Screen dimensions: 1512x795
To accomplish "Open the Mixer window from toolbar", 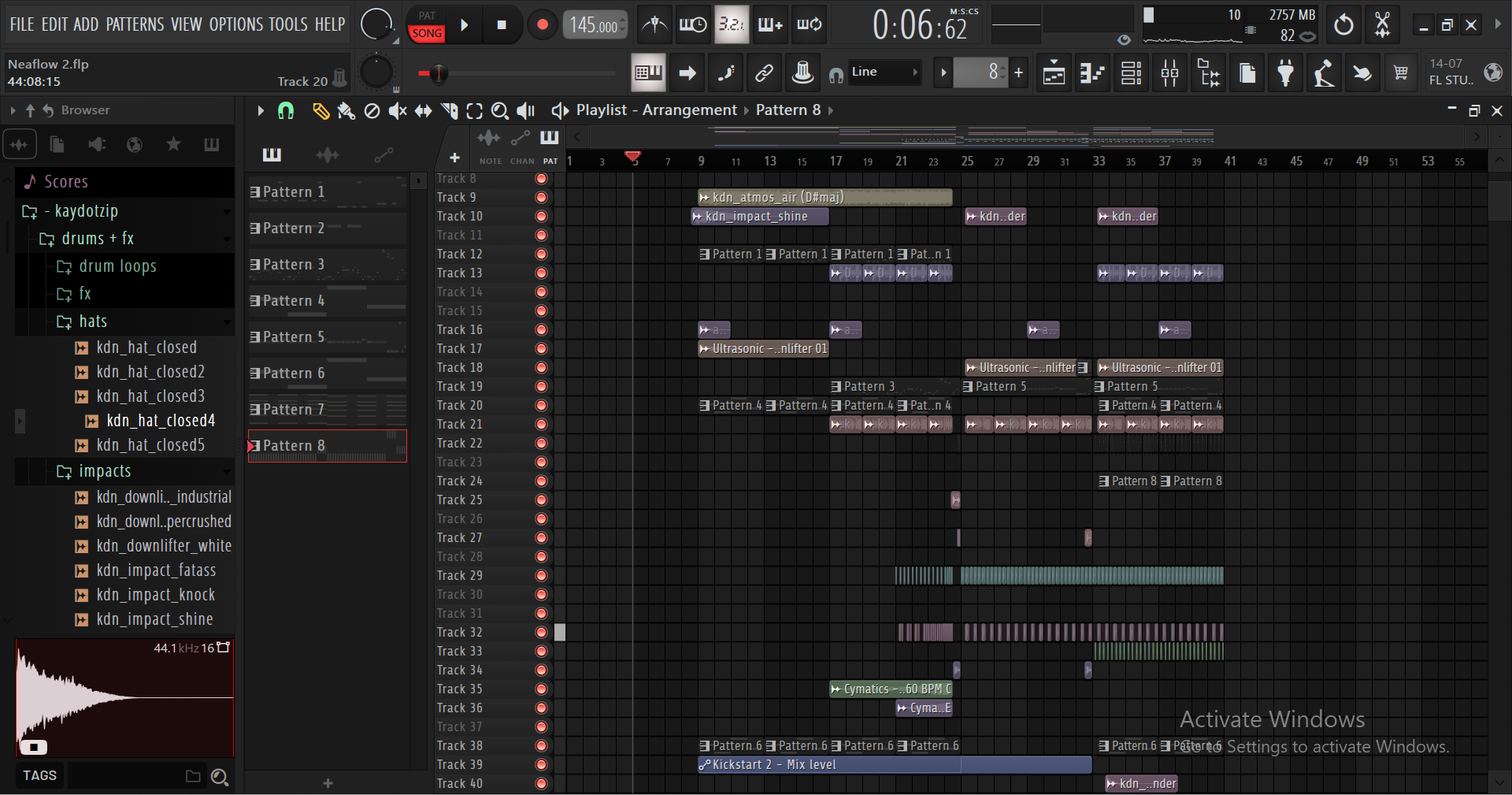I will (1169, 73).
